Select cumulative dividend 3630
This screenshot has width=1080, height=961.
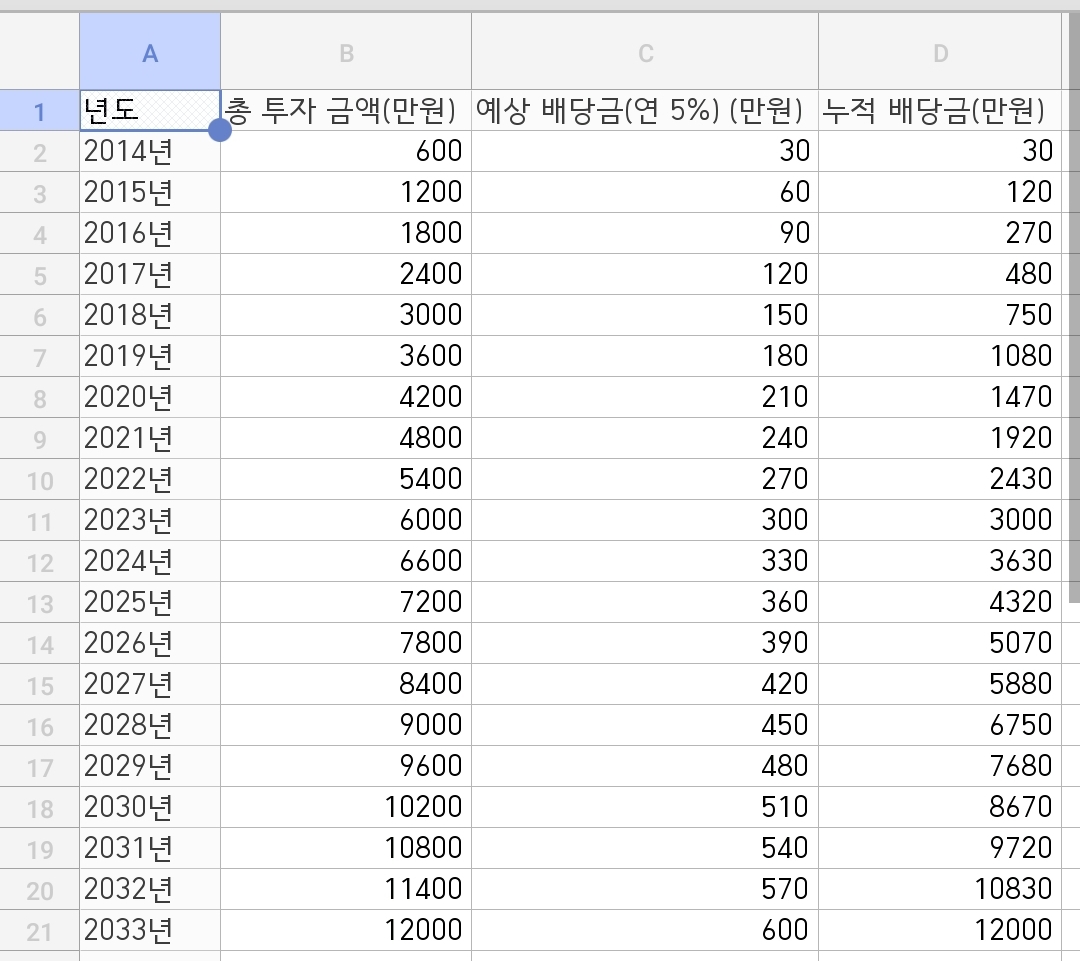tap(940, 561)
